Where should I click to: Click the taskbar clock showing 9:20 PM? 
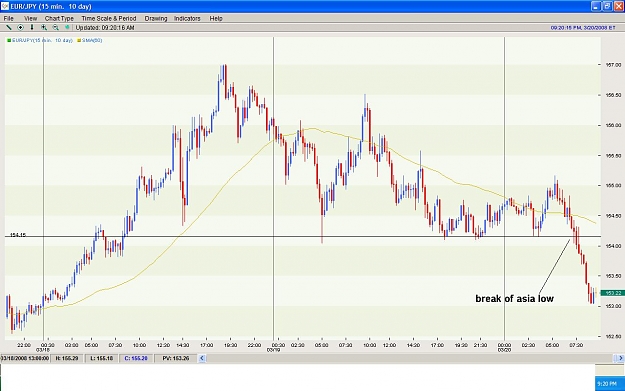pos(607,384)
